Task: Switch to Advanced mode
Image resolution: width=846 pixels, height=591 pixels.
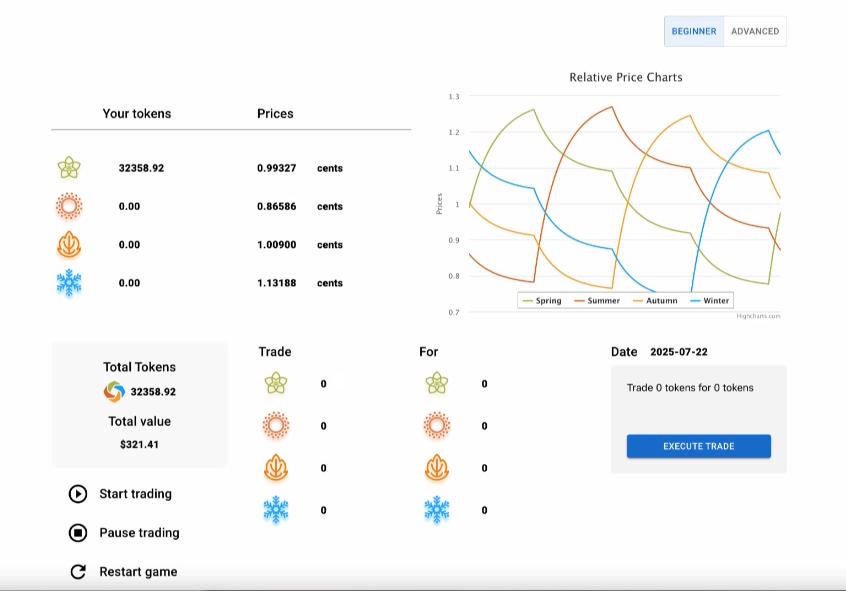Action: tap(755, 31)
